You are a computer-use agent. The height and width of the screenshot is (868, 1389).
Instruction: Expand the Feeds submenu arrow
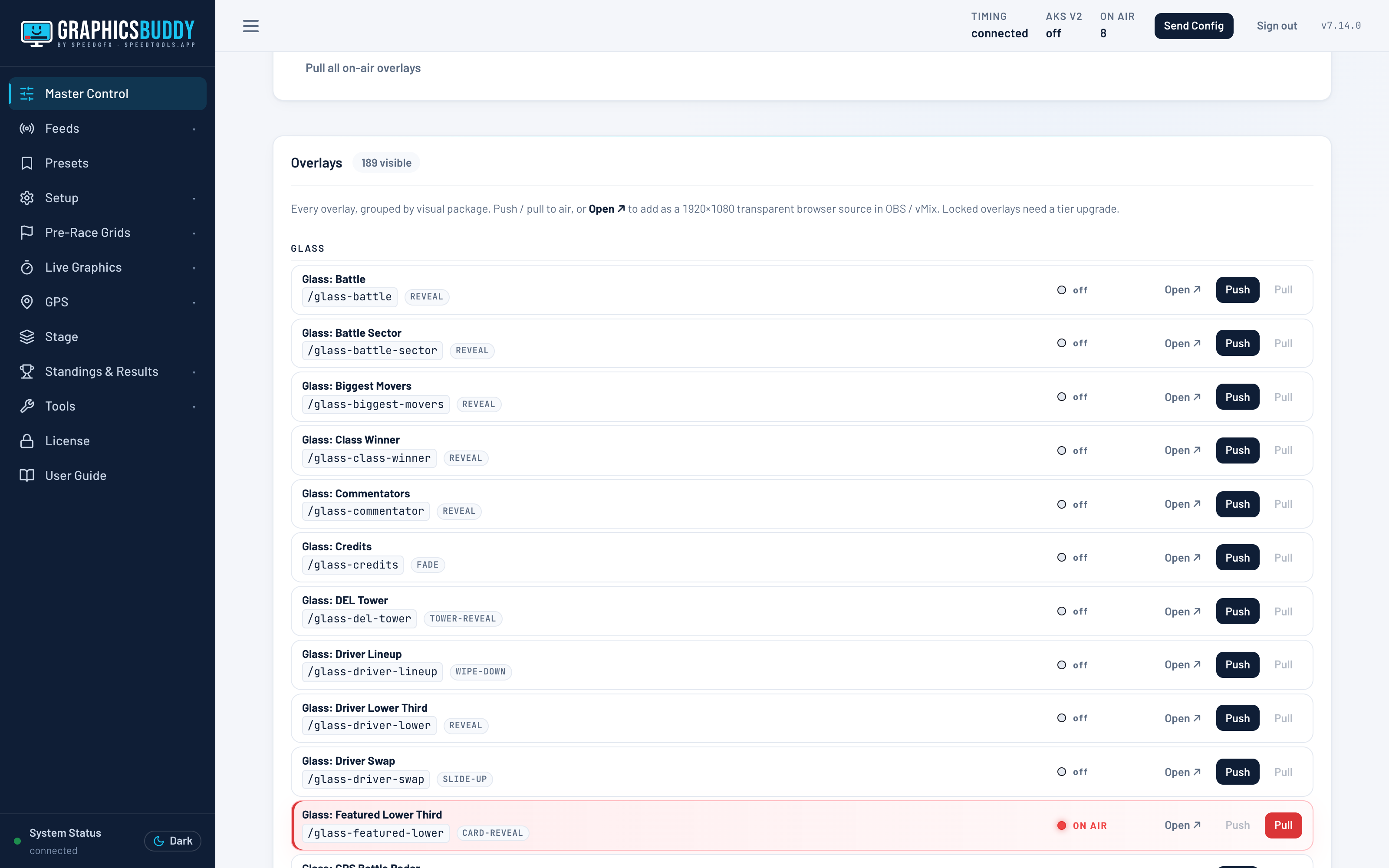click(194, 129)
